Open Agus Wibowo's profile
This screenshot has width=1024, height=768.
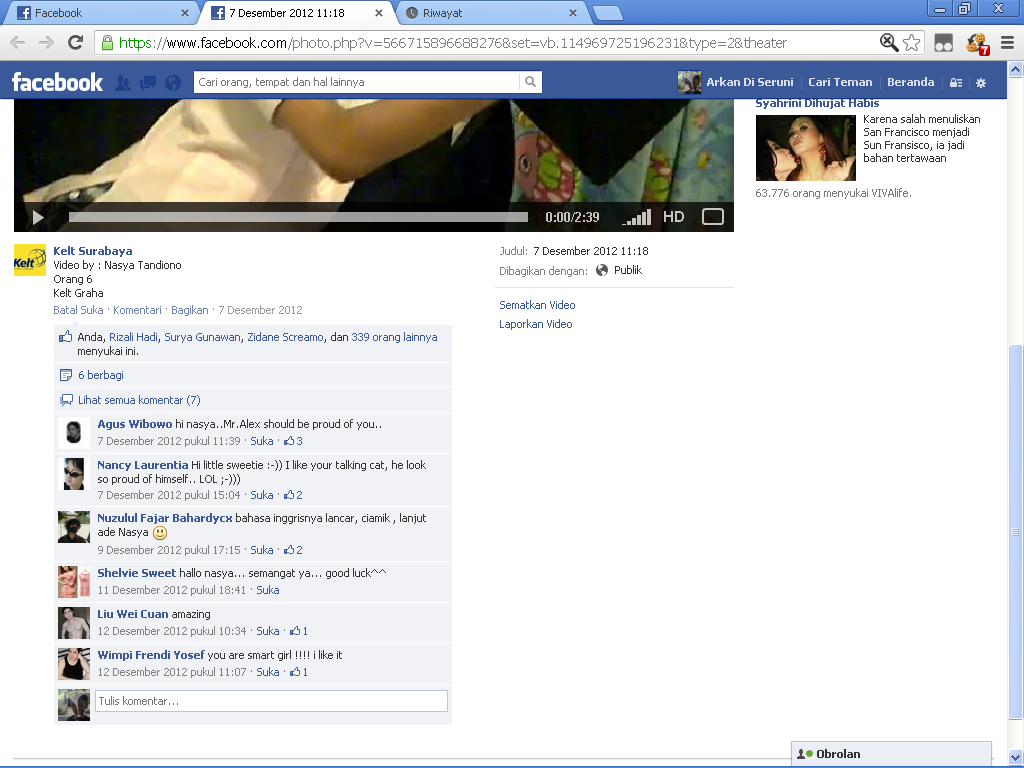(x=135, y=424)
